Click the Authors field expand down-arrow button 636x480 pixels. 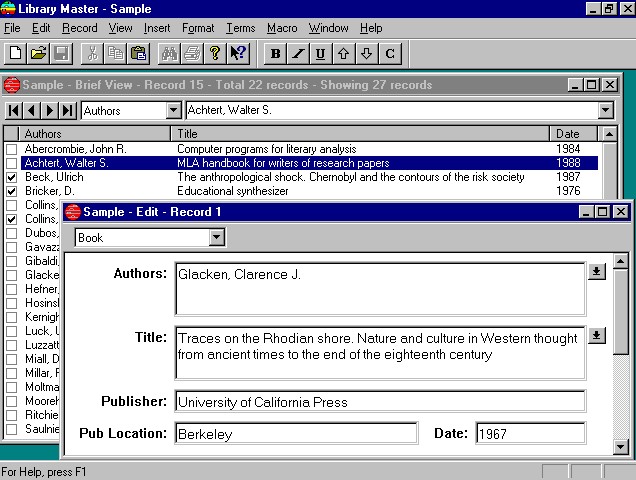[596, 271]
